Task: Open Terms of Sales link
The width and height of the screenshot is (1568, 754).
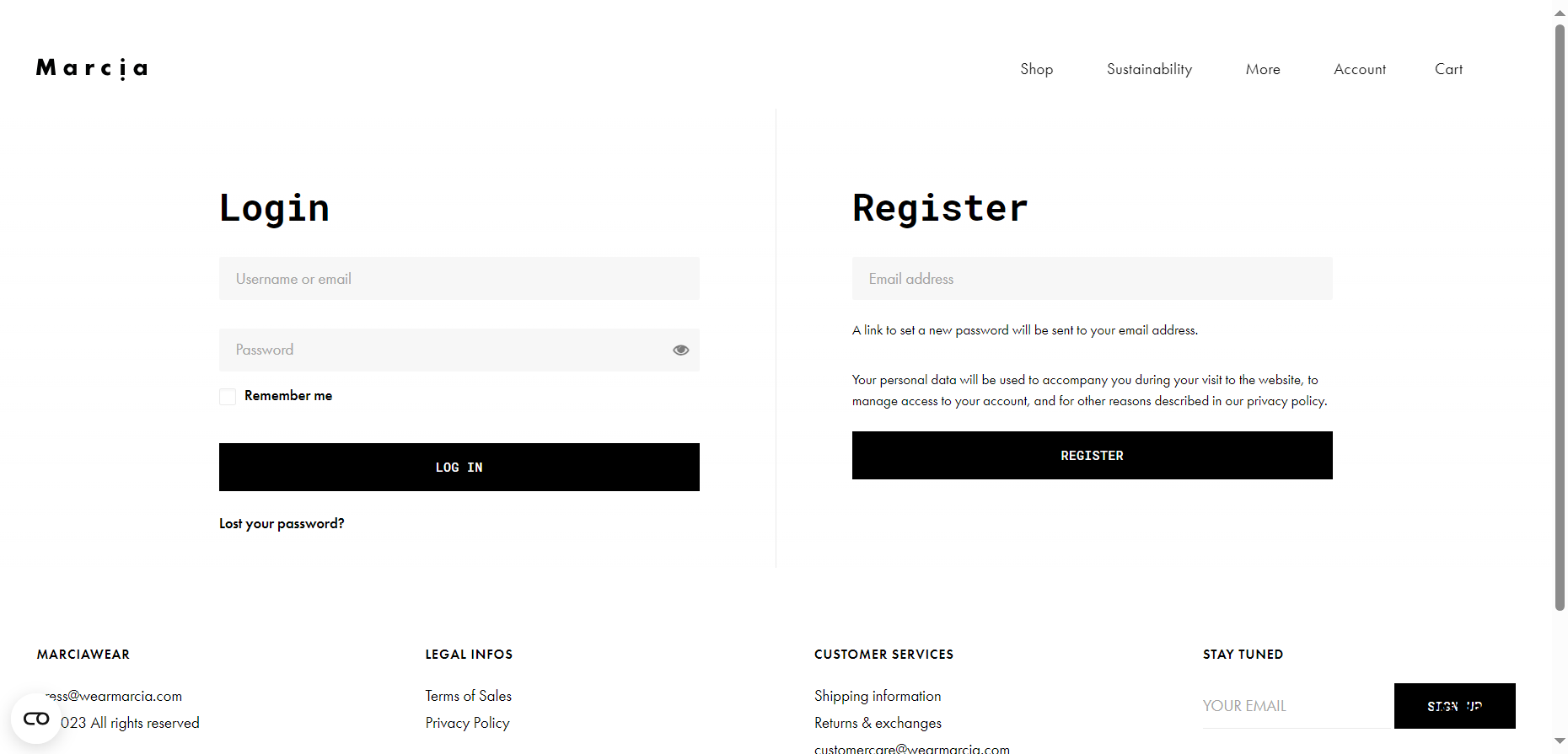Action: (x=469, y=696)
